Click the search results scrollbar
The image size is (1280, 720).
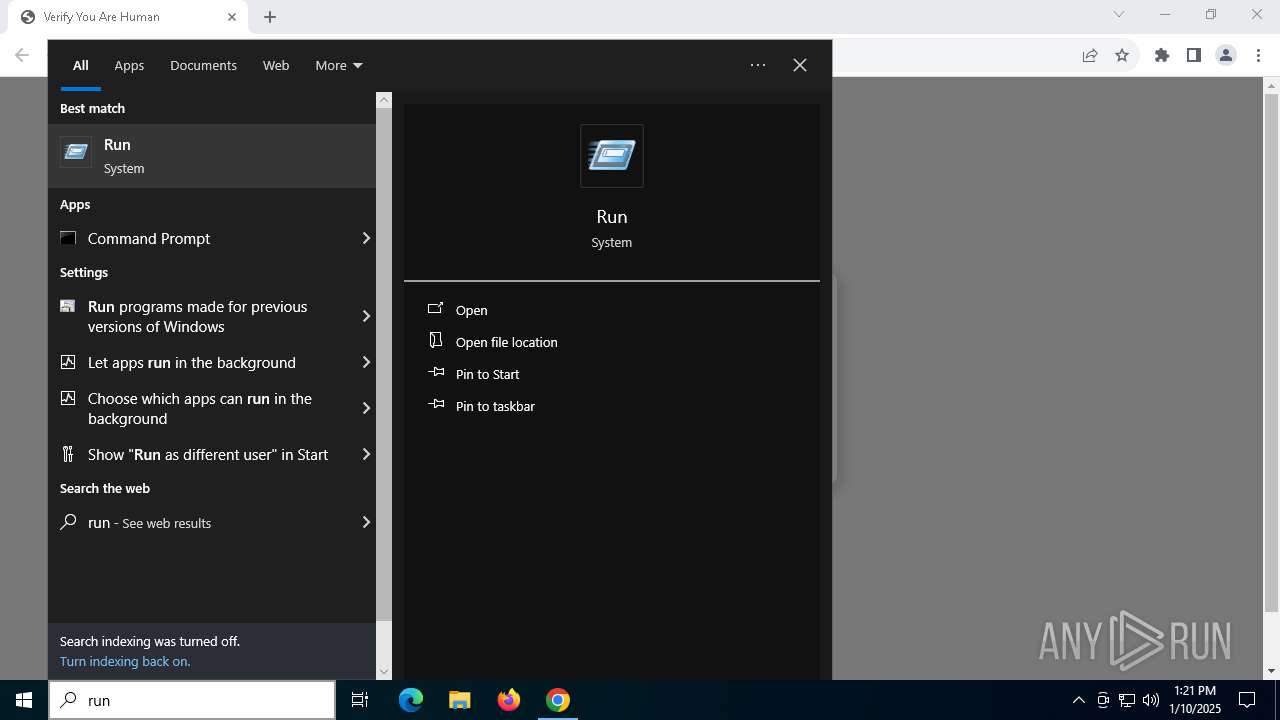pyautogui.click(x=384, y=364)
